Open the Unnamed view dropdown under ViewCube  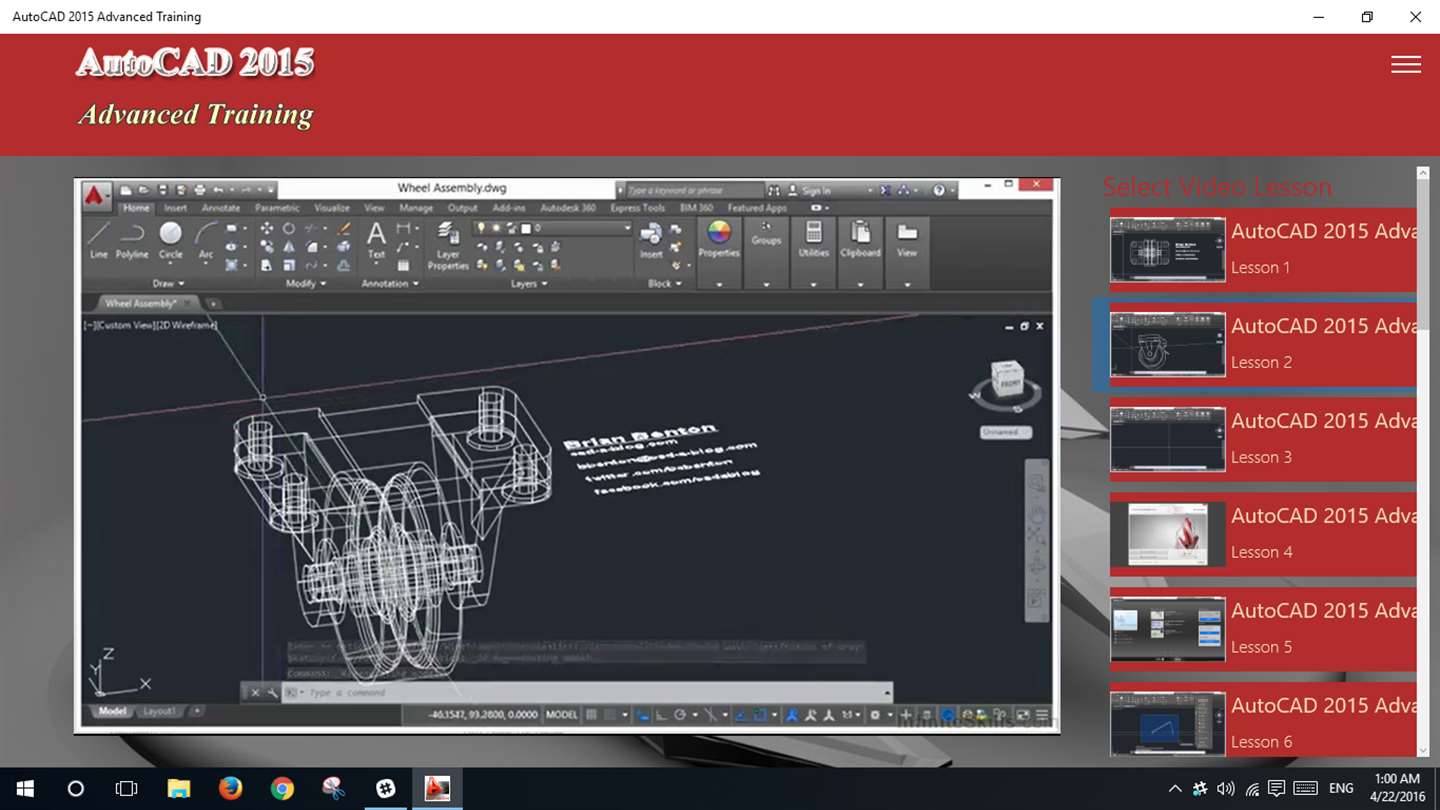(x=1005, y=432)
